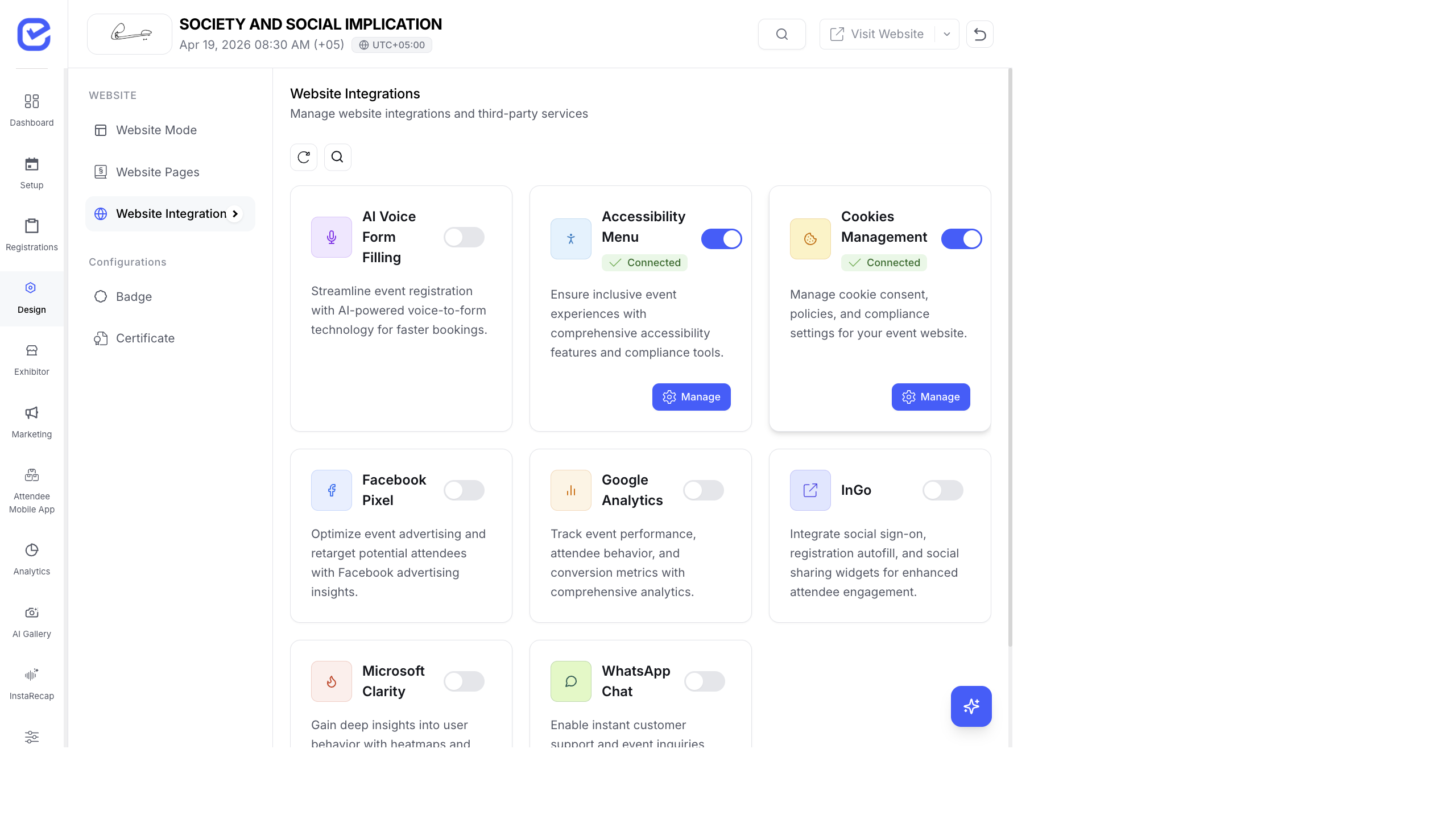Open the Website Pages menu item

pyautogui.click(x=158, y=171)
